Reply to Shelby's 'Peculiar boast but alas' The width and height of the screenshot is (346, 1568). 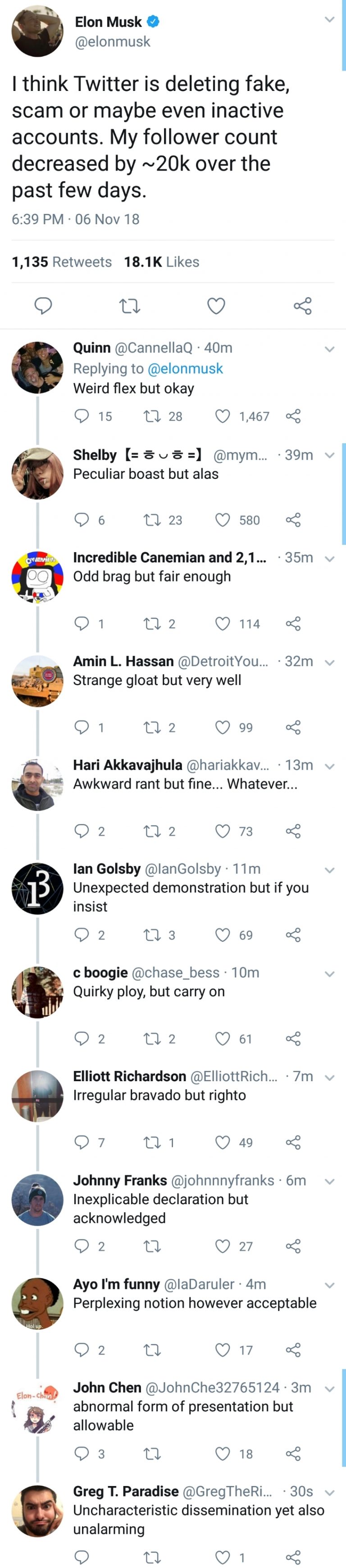click(x=82, y=520)
